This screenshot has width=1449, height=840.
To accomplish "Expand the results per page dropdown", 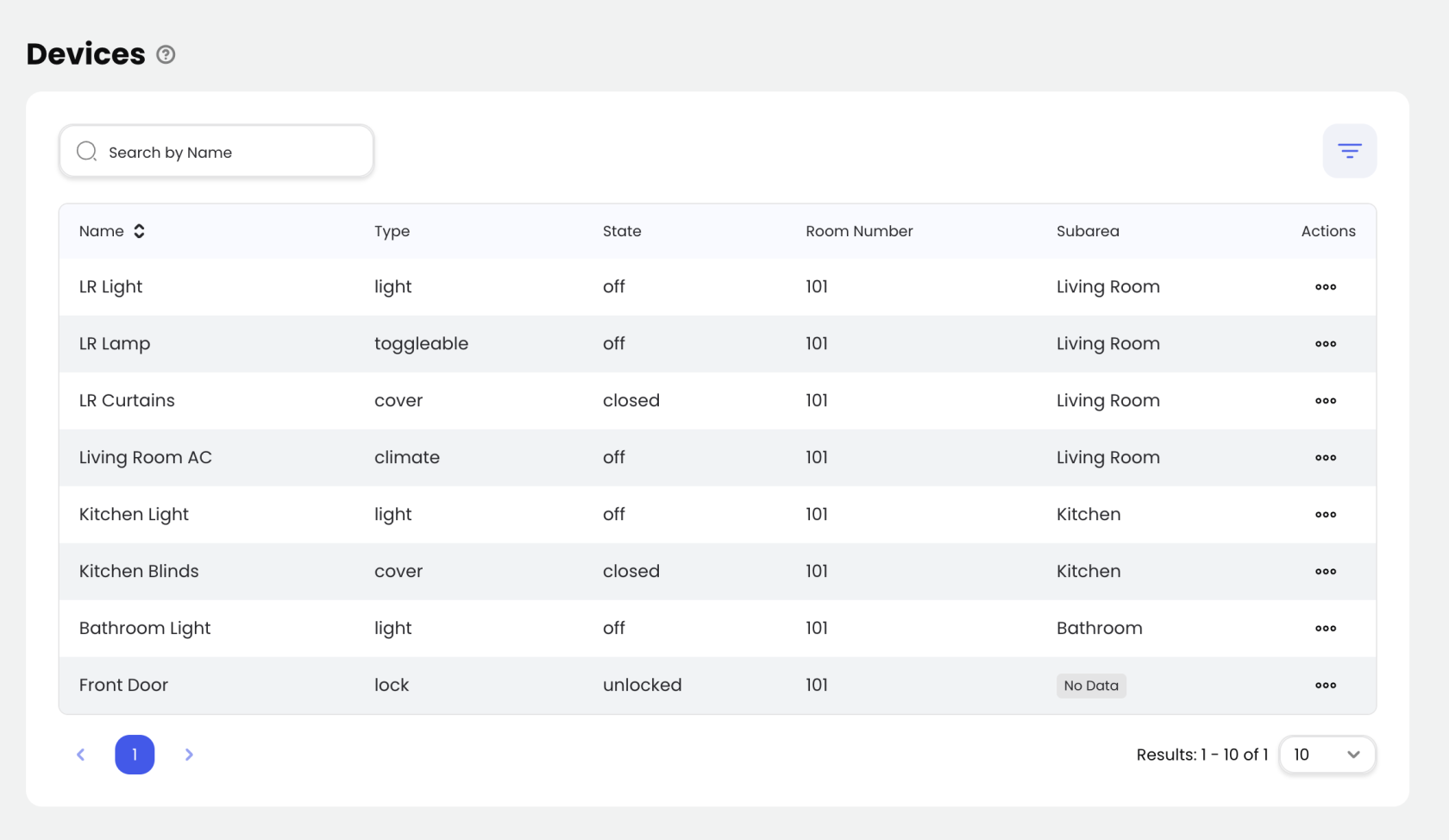I will pos(1327,755).
